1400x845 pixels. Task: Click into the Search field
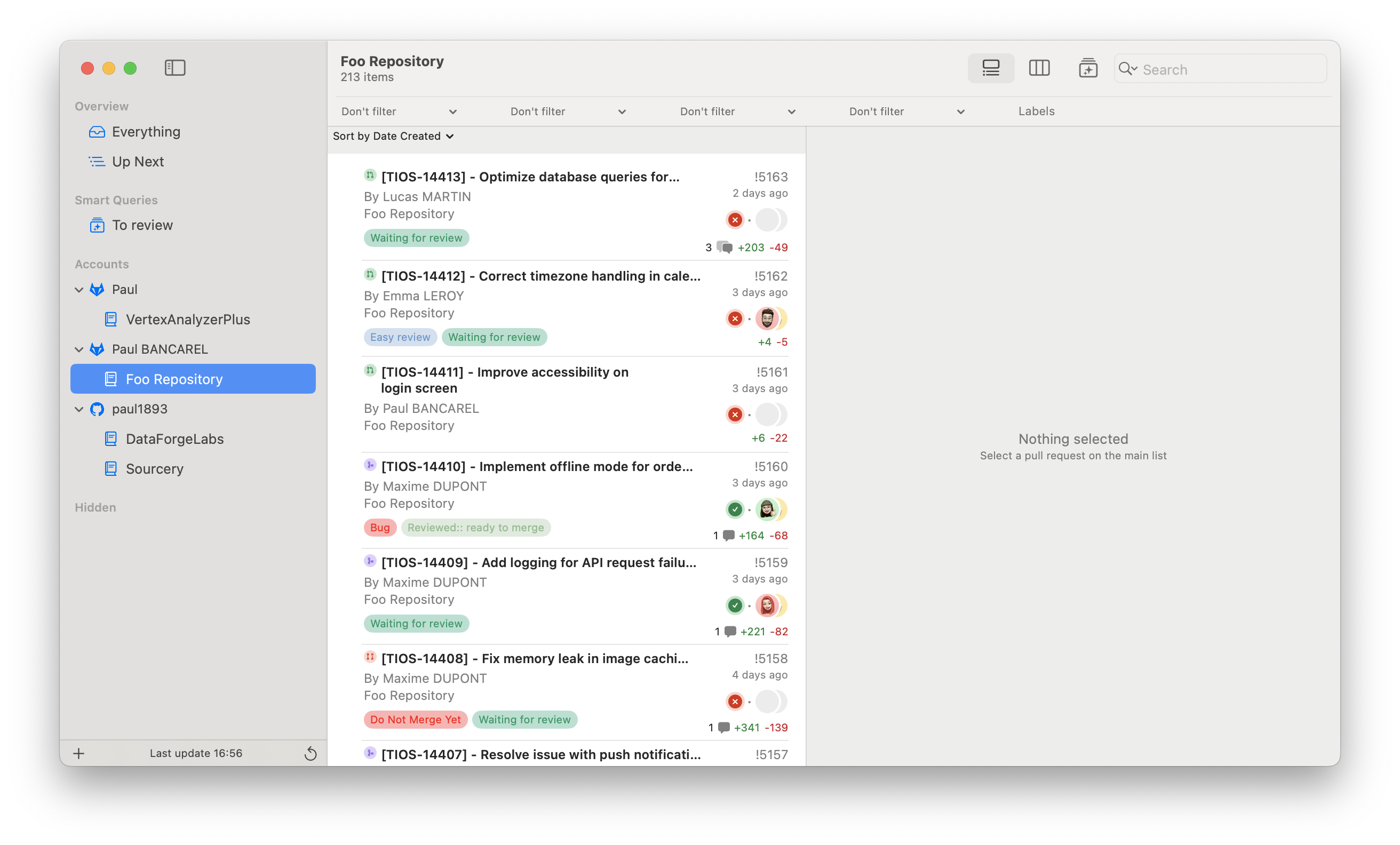click(x=1219, y=69)
